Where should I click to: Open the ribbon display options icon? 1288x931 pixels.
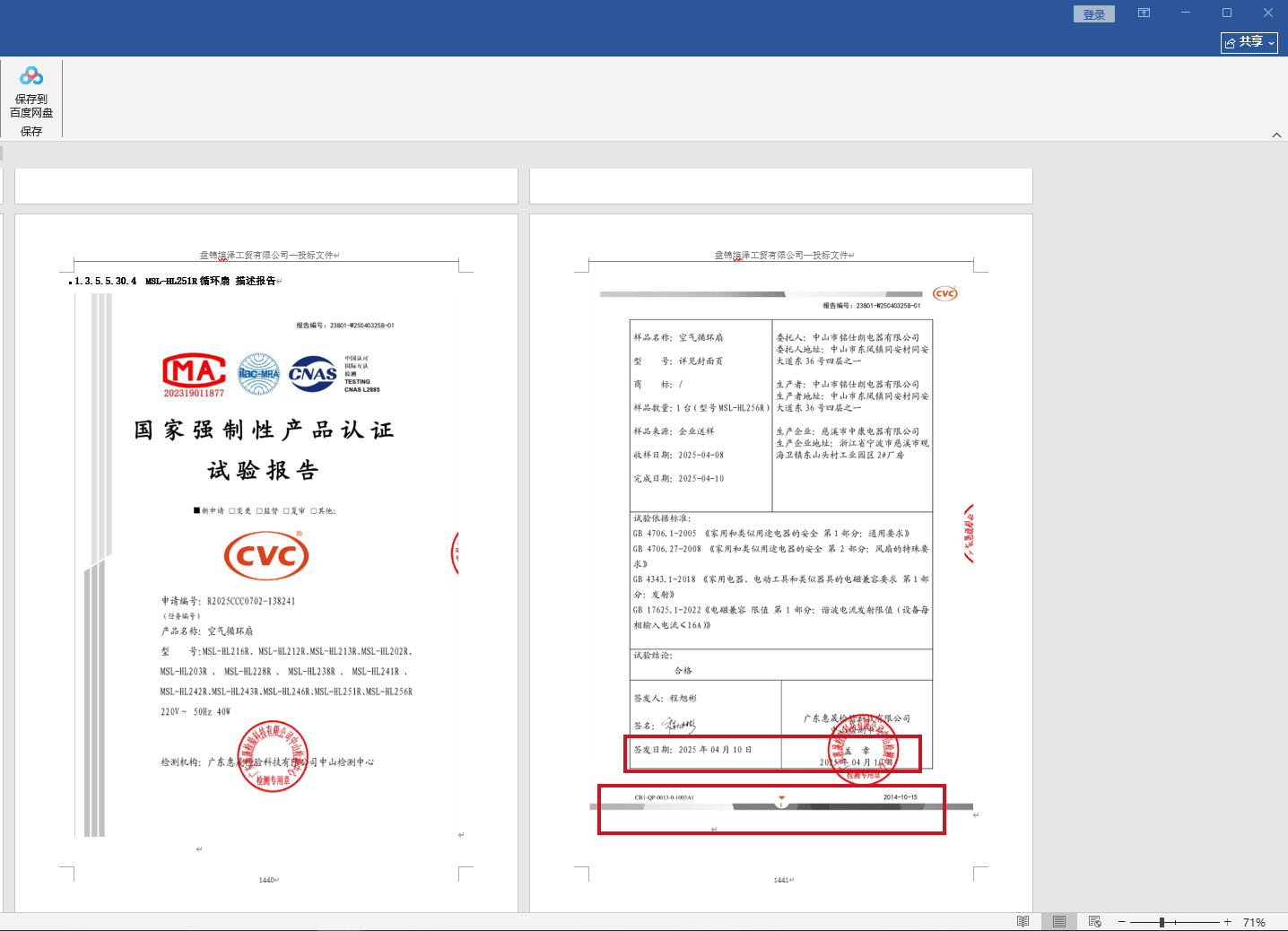tap(1144, 13)
